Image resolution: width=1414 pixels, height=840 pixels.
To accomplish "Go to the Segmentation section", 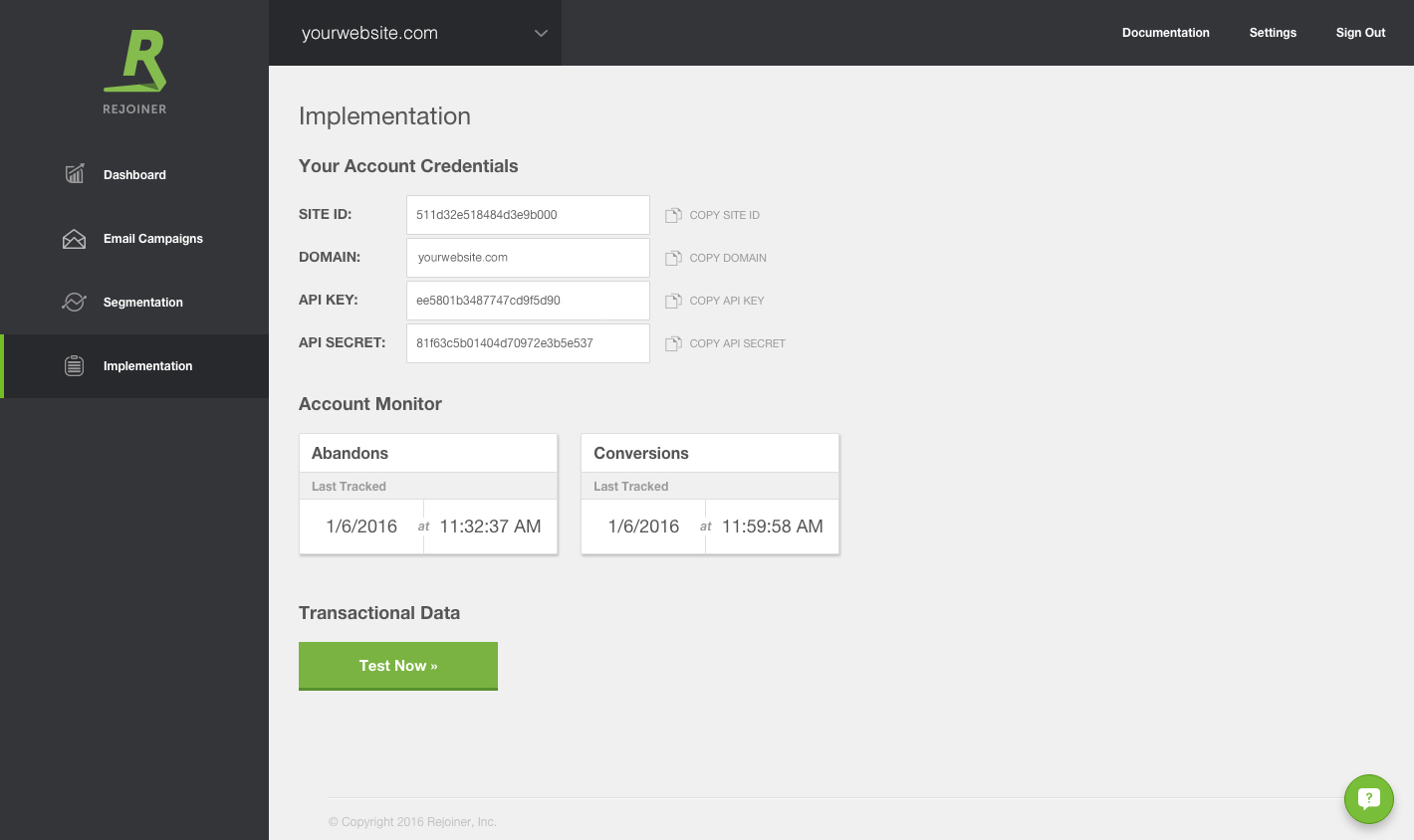I will [x=142, y=303].
